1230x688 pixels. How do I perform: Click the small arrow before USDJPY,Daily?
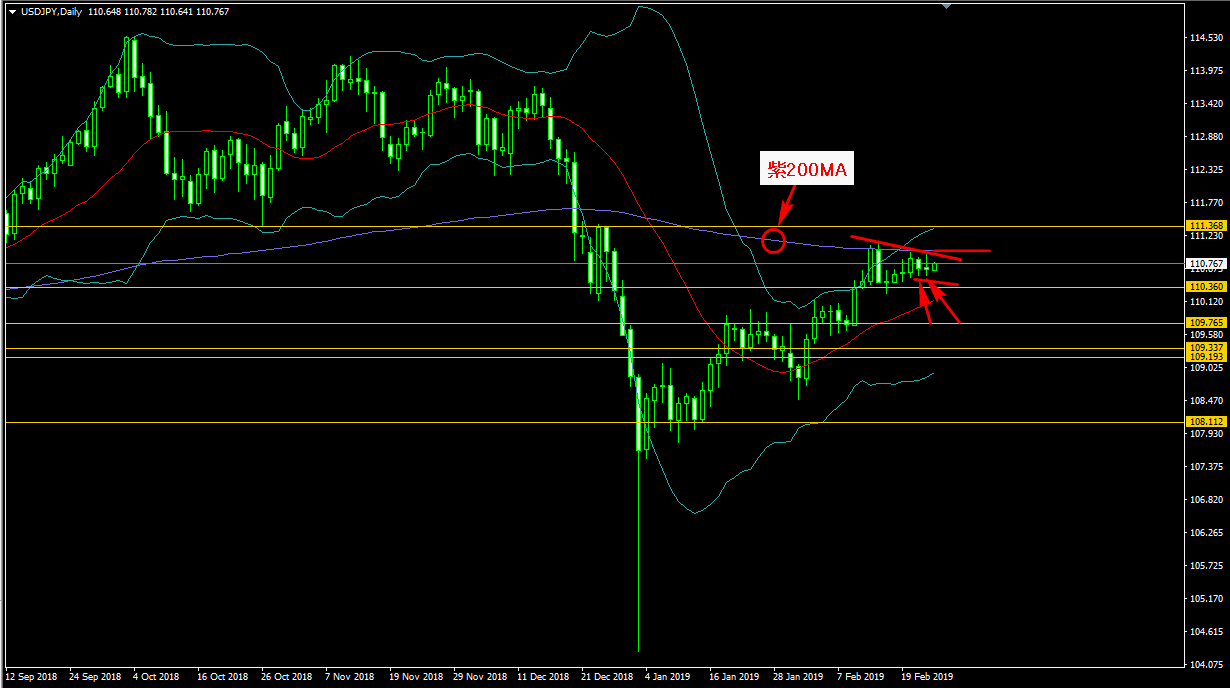coord(12,10)
